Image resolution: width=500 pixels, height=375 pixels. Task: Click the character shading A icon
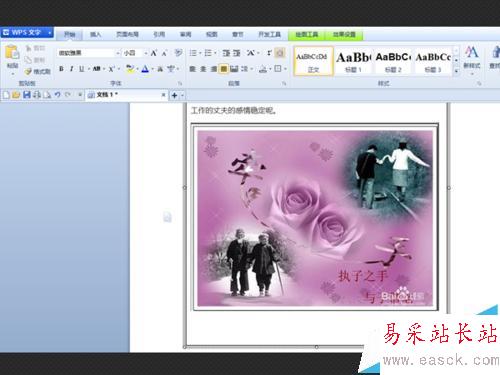160,69
